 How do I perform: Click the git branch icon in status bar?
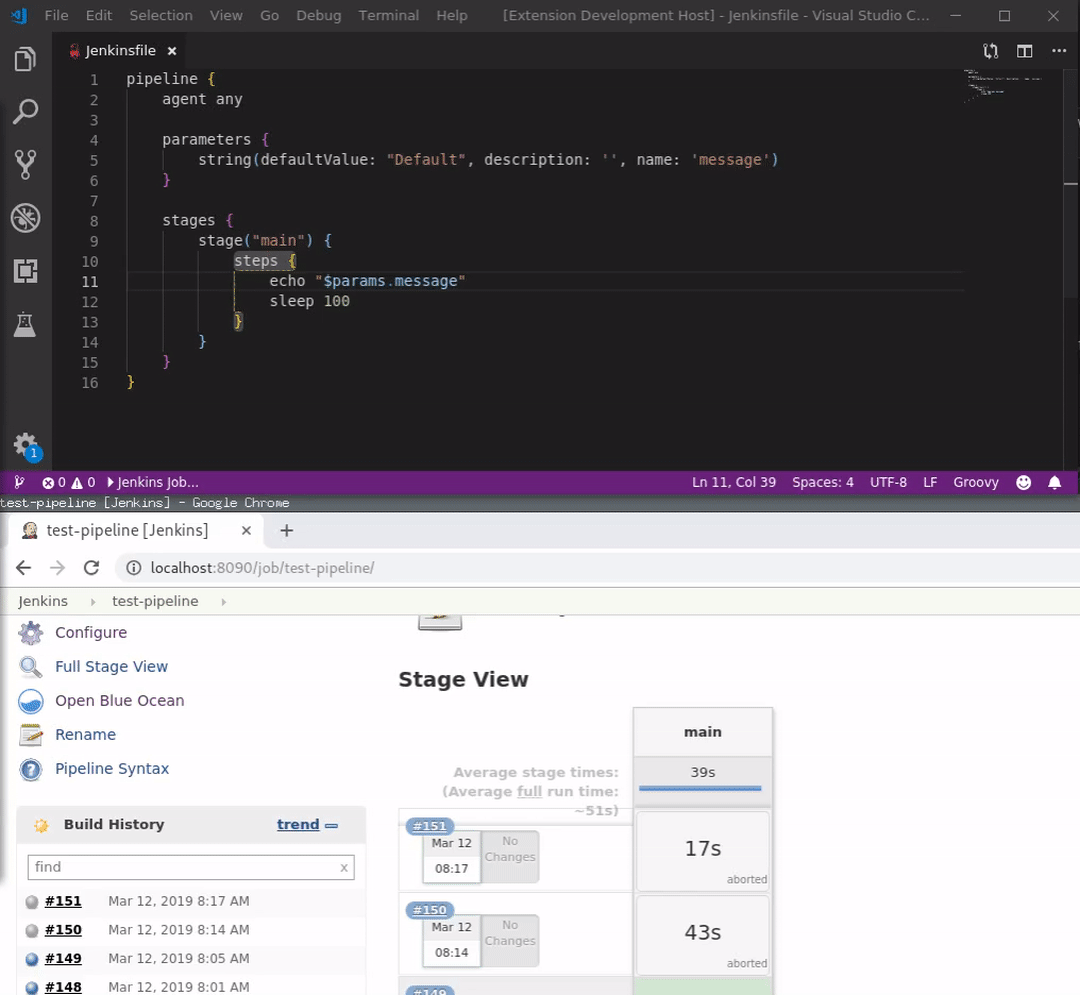coord(19,482)
